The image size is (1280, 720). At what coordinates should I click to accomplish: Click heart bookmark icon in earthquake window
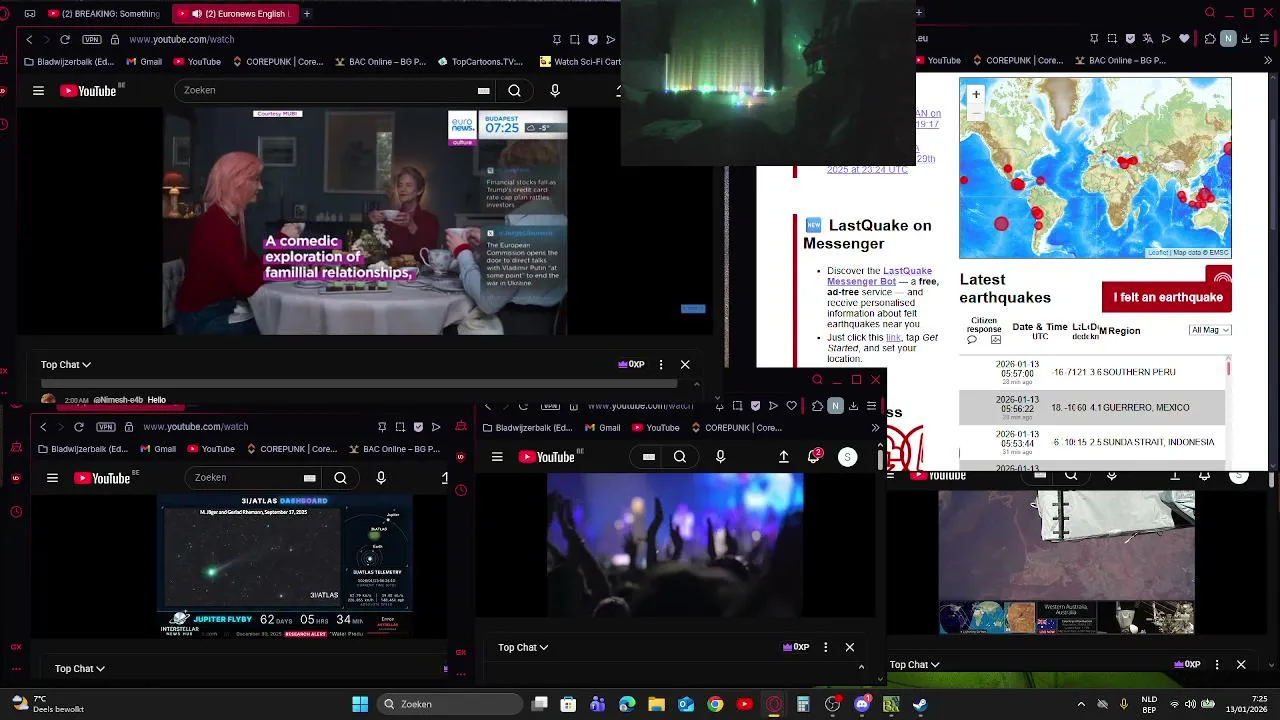(x=1185, y=39)
